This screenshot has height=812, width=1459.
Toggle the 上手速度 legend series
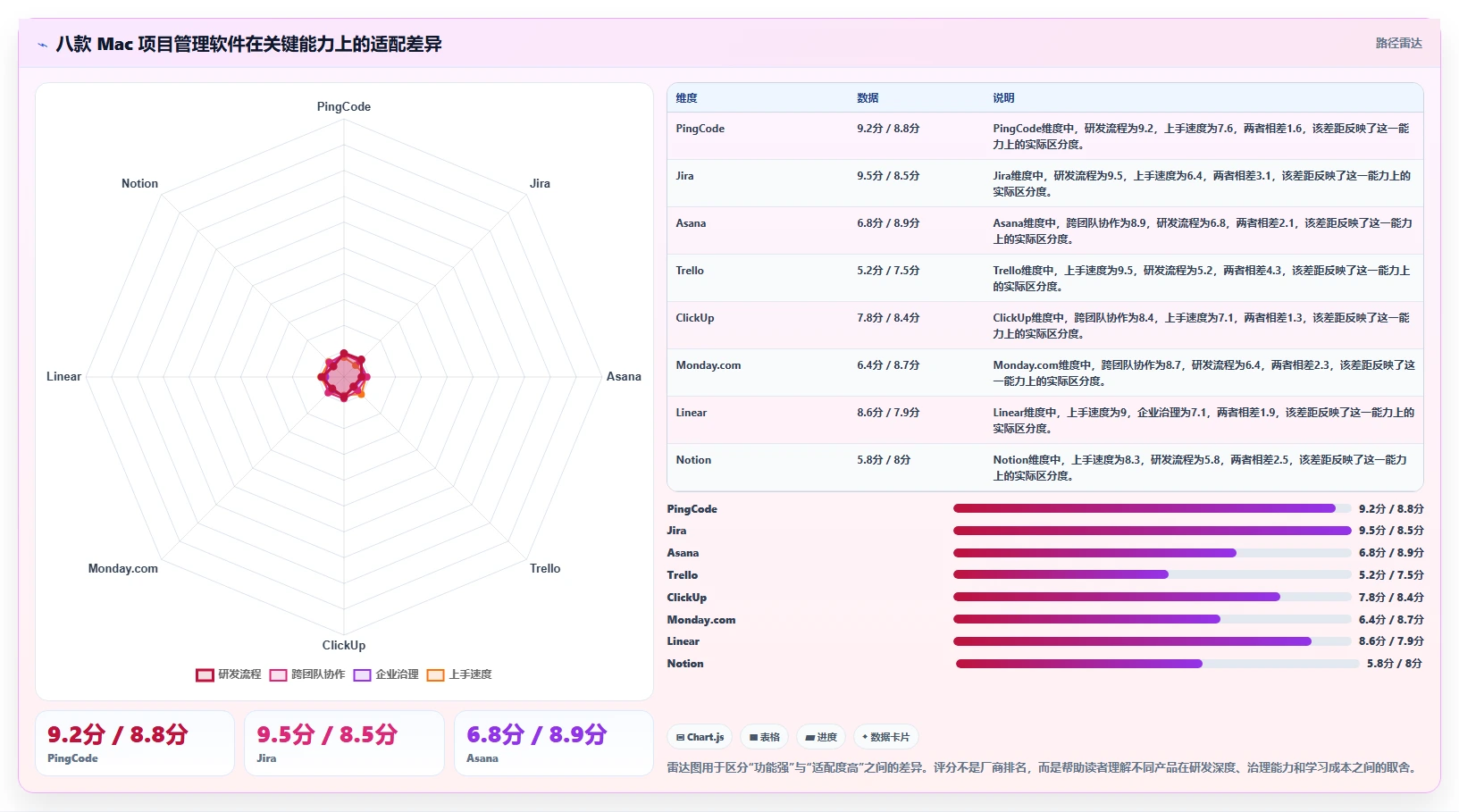459,674
